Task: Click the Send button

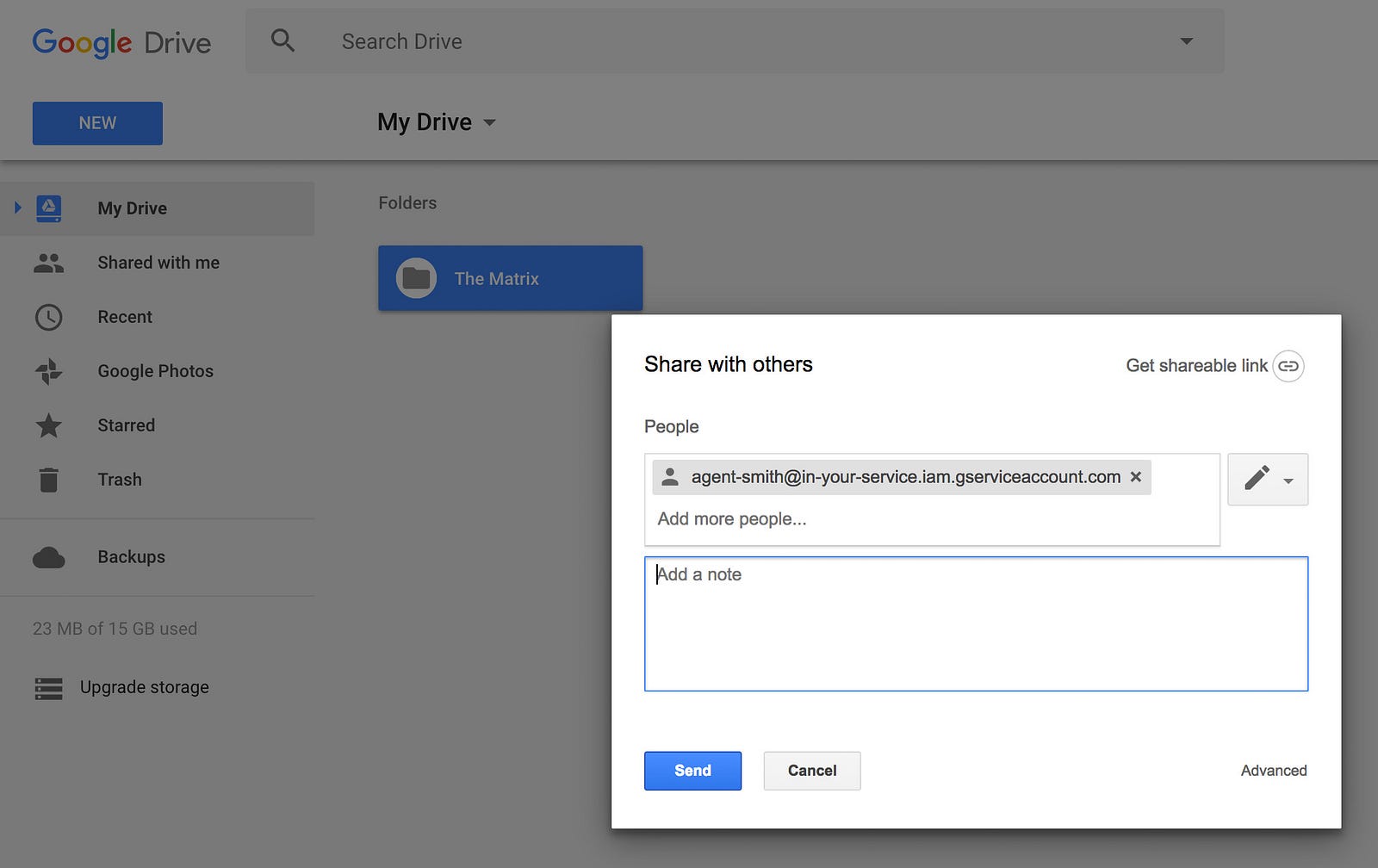Action: pyautogui.click(x=692, y=771)
